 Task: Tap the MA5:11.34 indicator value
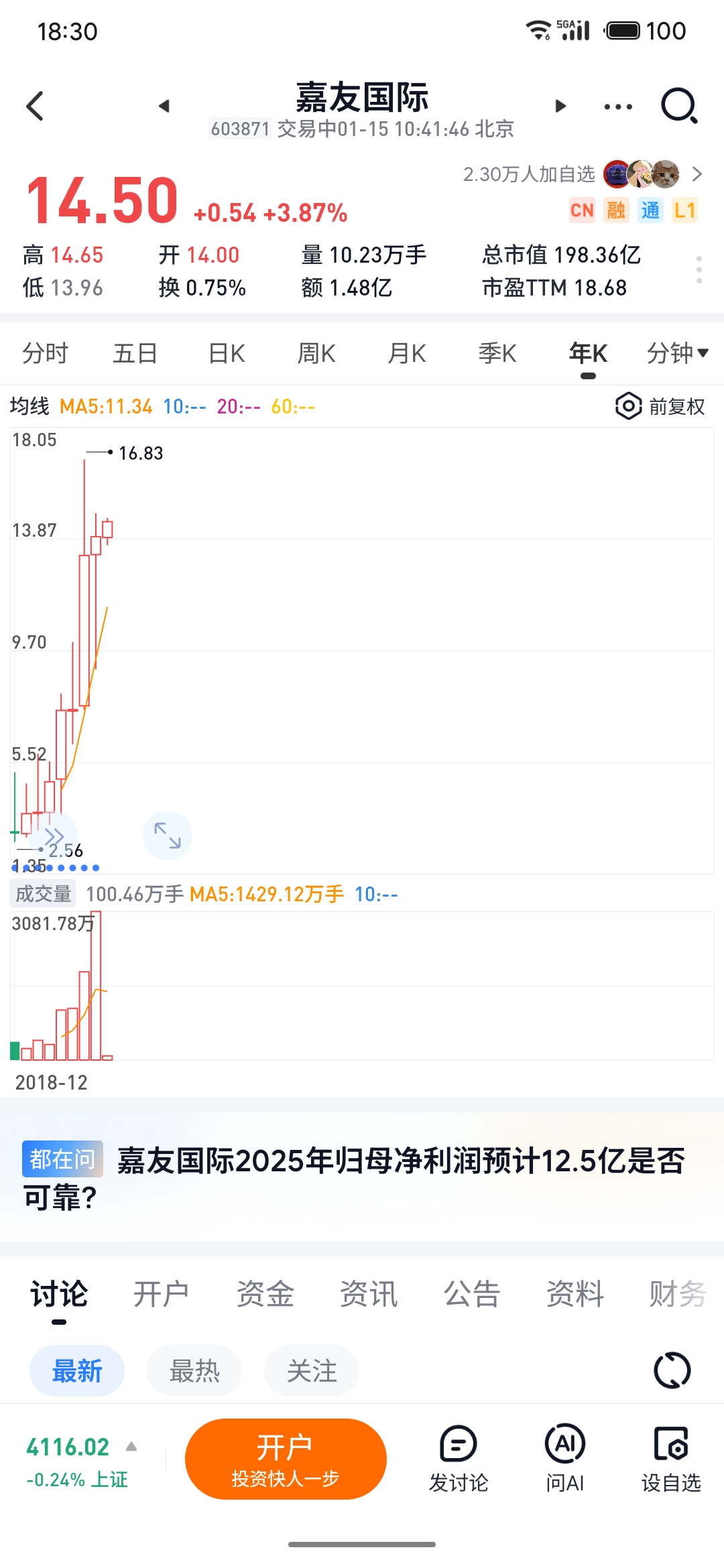(106, 406)
